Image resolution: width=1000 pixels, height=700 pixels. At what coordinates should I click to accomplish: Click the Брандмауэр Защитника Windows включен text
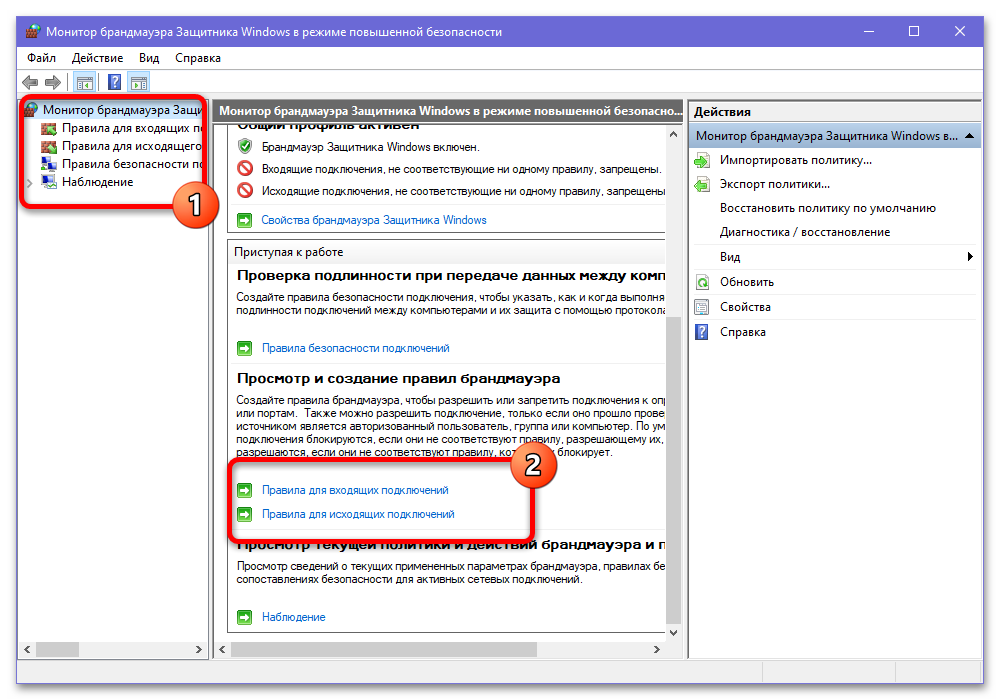coord(371,147)
